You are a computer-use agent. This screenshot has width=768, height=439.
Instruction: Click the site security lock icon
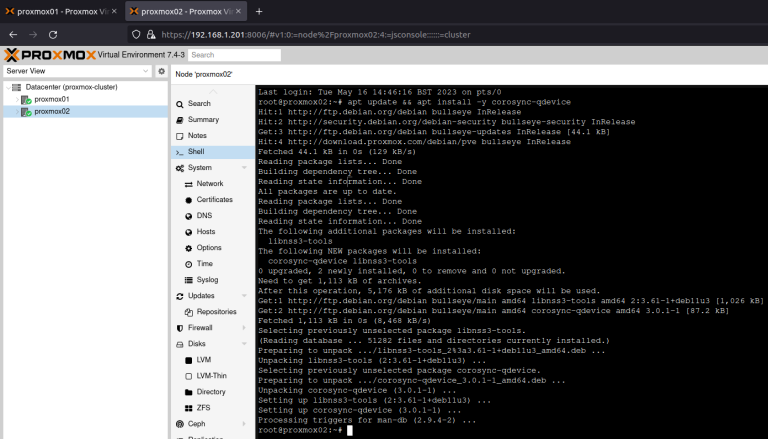(x=151, y=34)
